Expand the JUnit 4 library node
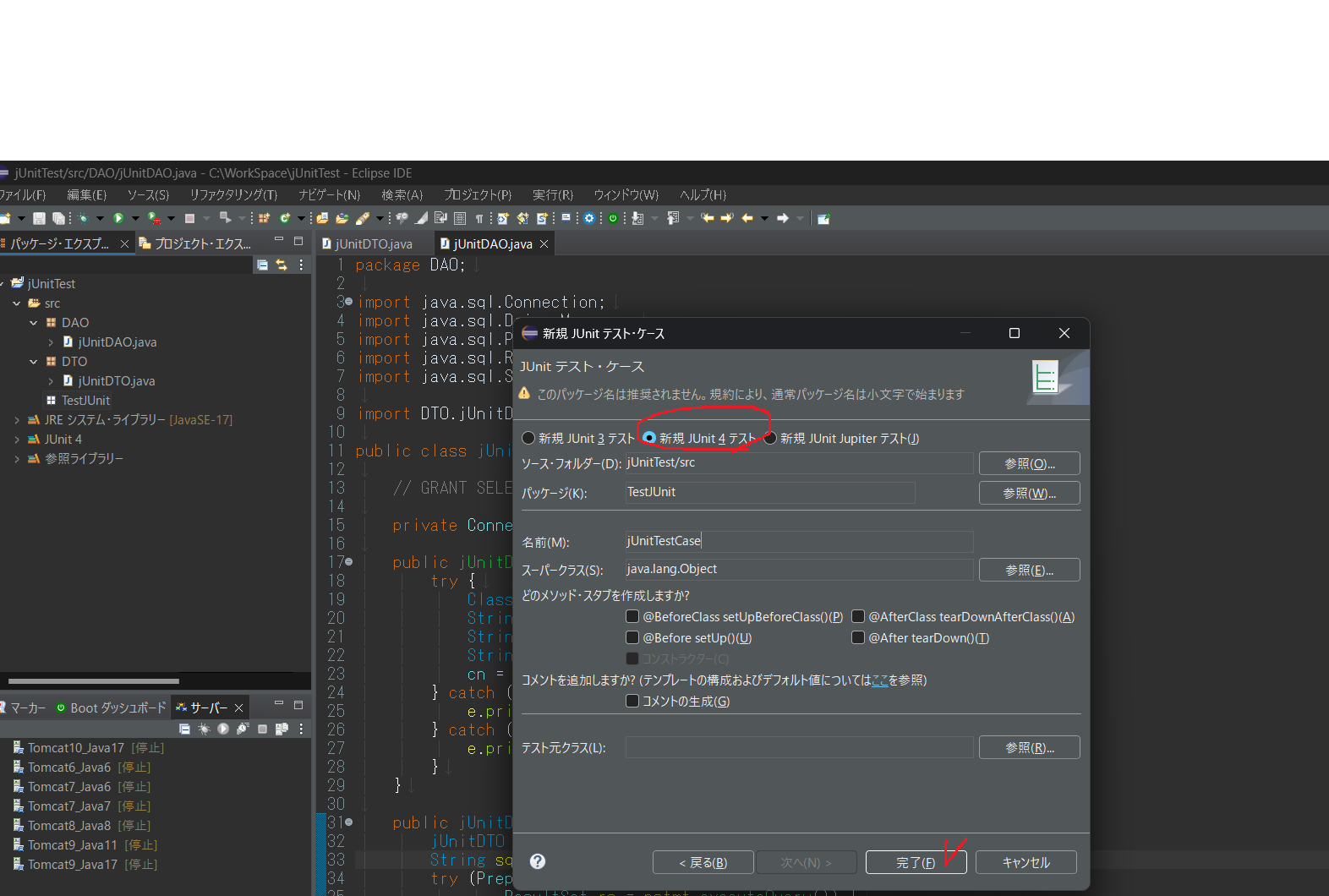 [x=16, y=440]
